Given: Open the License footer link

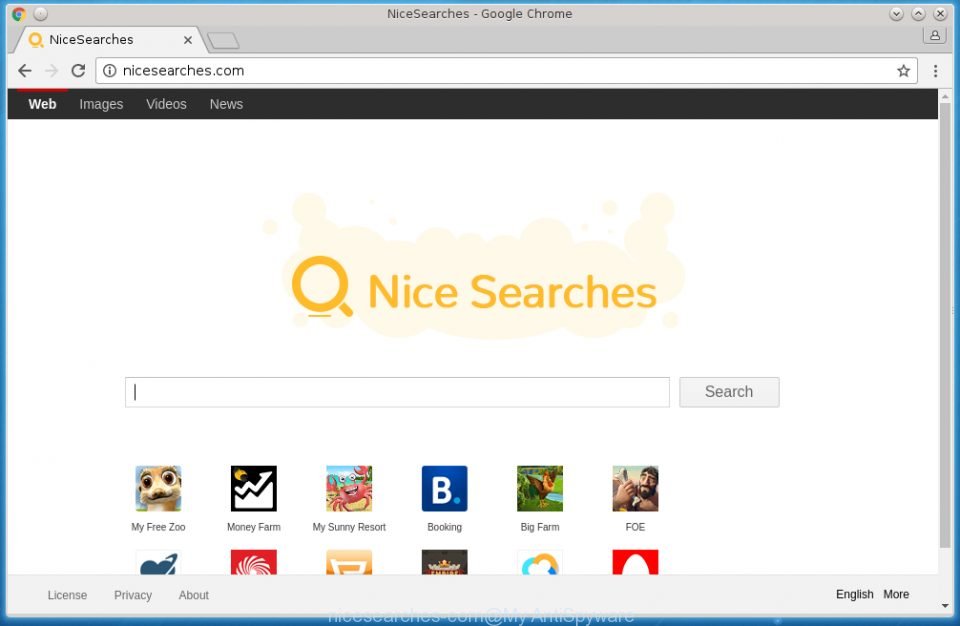Looking at the screenshot, I should [x=67, y=595].
